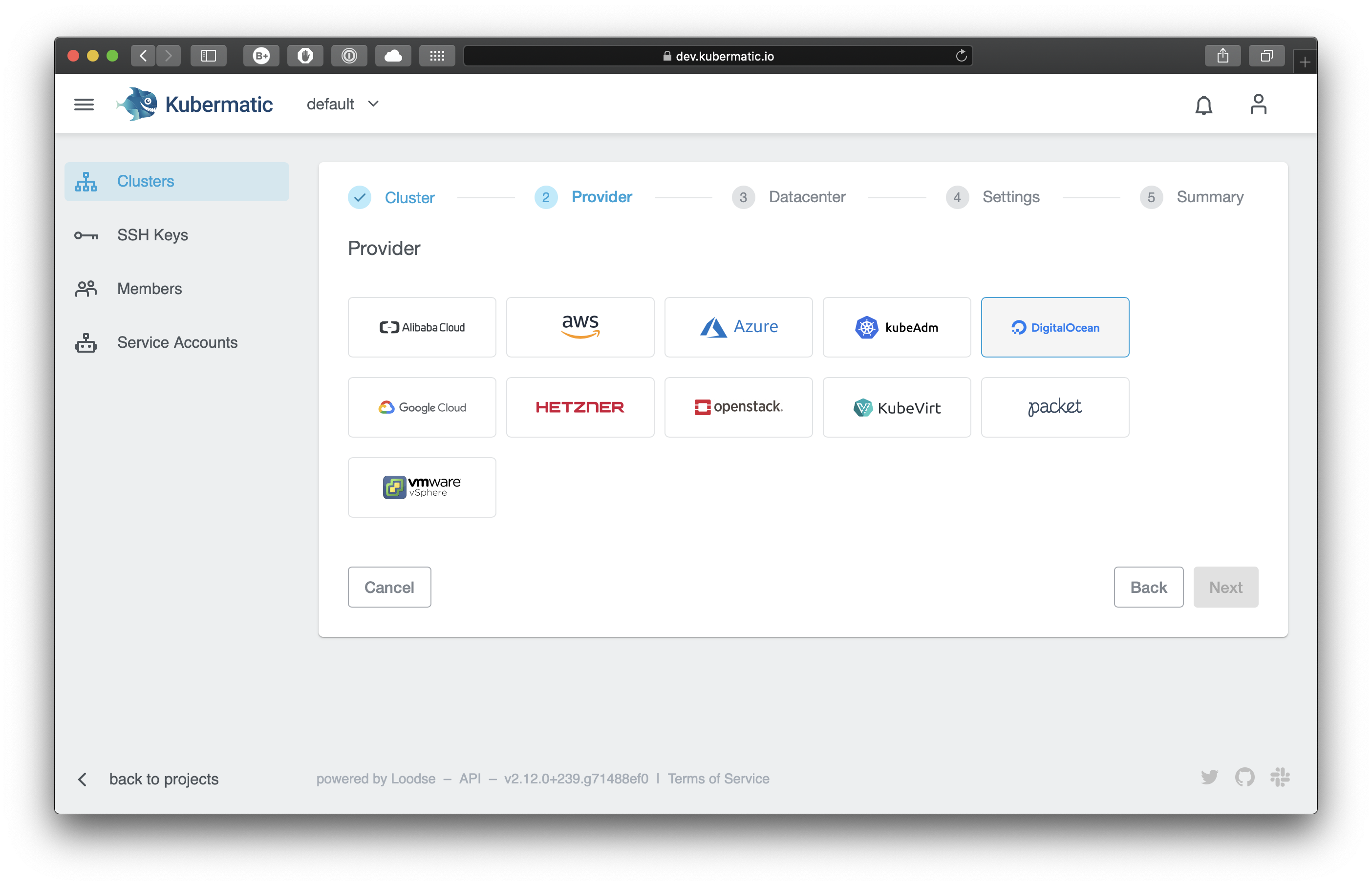This screenshot has height=886, width=1372.
Task: Jump to the Summary step
Action: (1210, 197)
